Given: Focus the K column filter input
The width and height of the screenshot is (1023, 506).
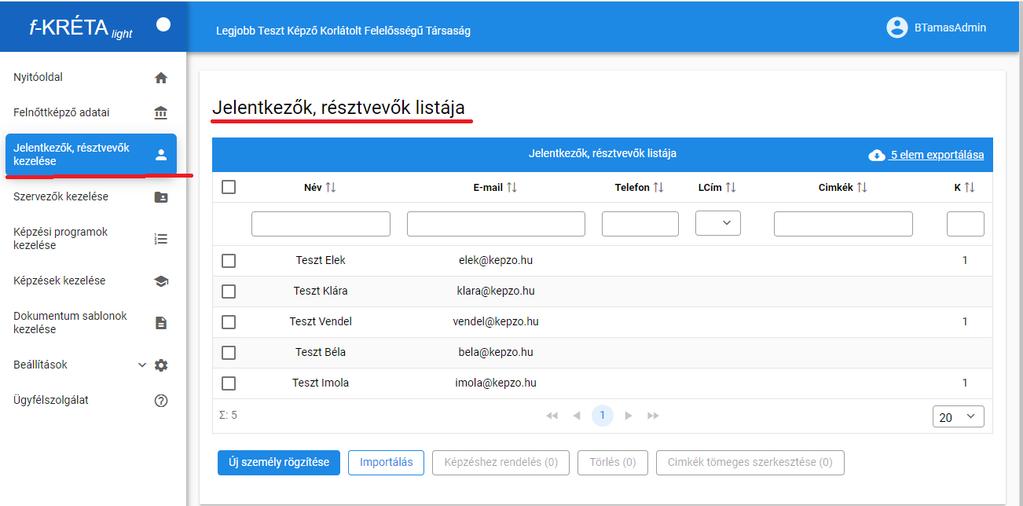Looking at the screenshot, I should coord(966,224).
